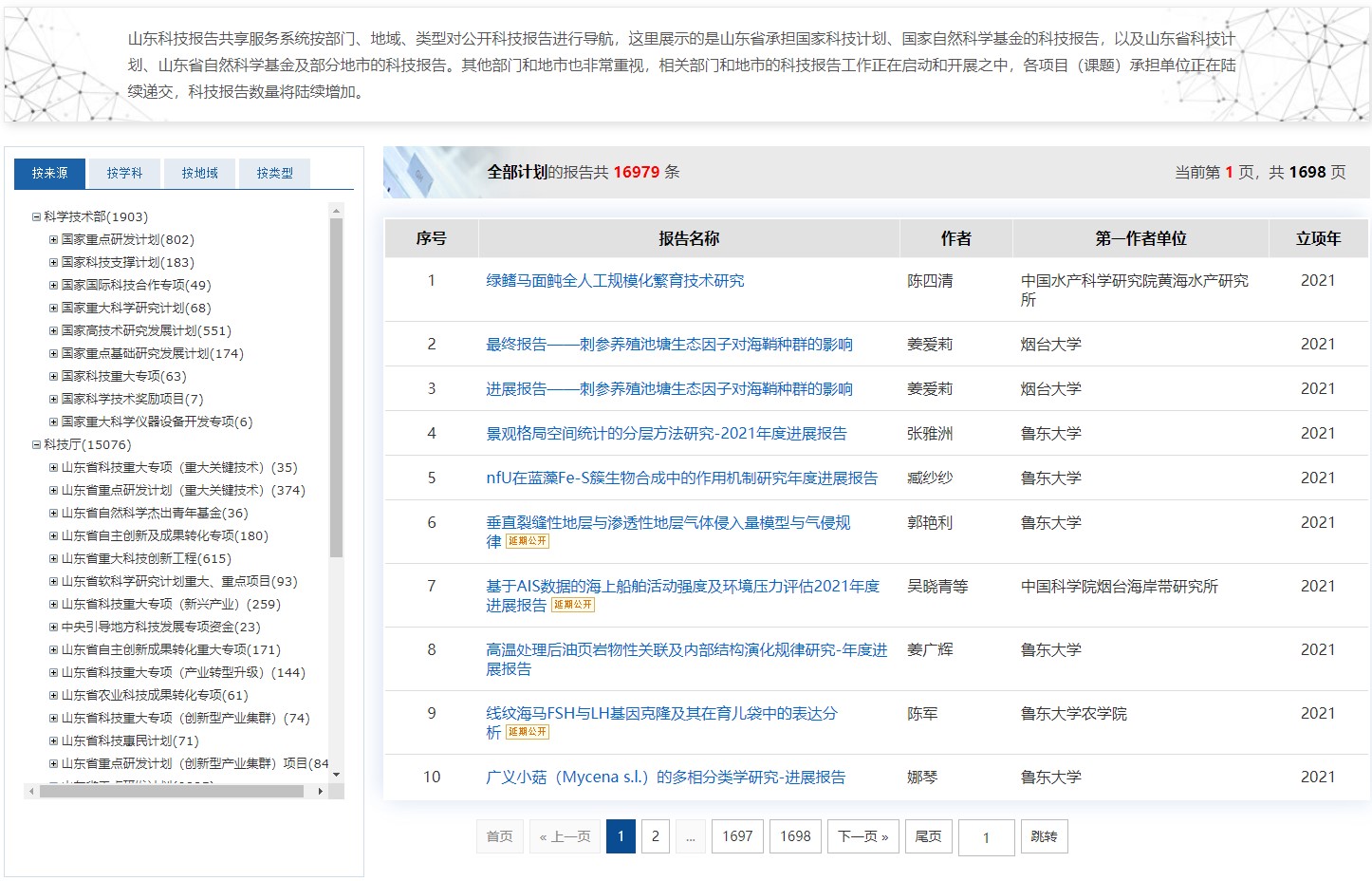Focus the page number input field

[986, 837]
